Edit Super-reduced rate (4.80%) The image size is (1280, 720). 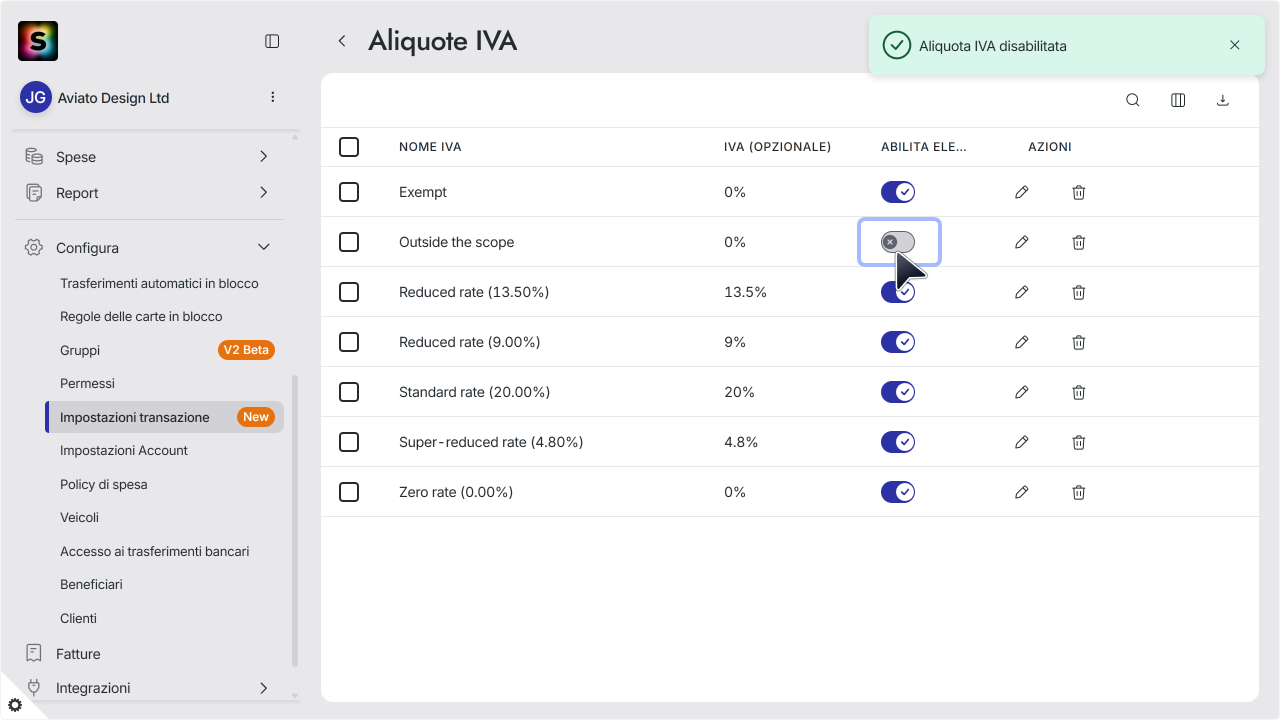click(x=1021, y=442)
